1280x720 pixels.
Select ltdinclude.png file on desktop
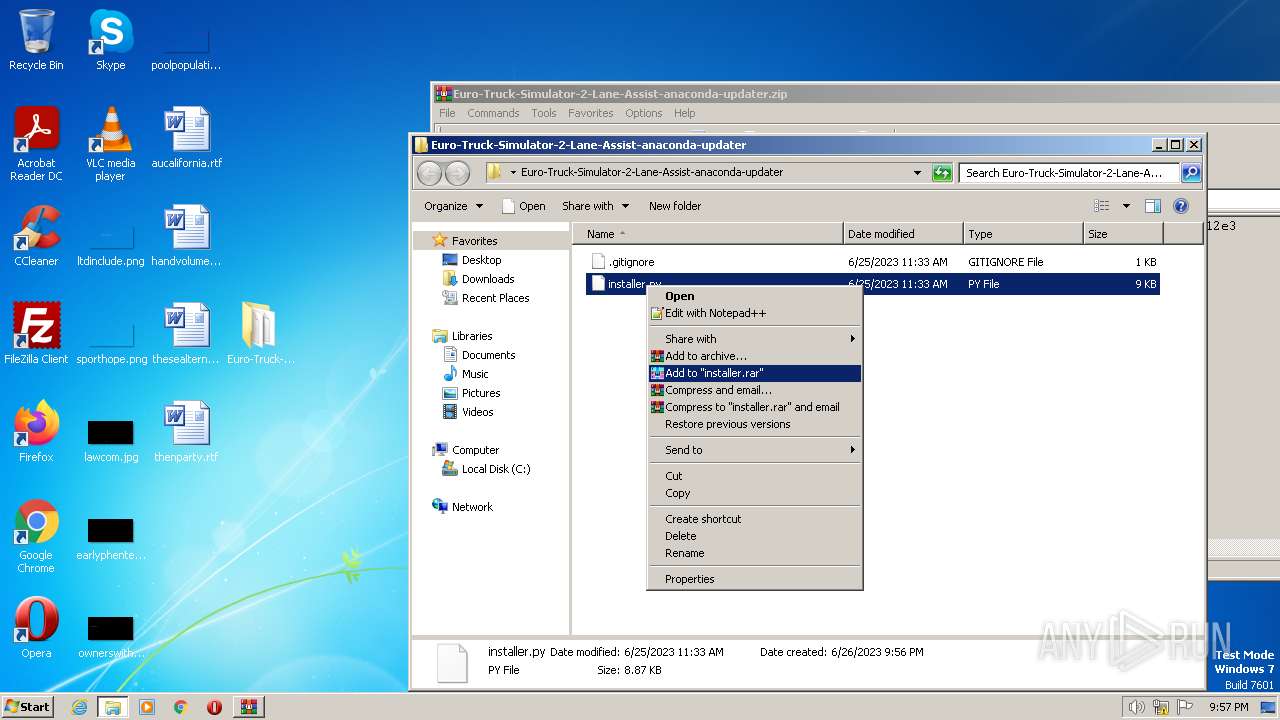[111, 242]
